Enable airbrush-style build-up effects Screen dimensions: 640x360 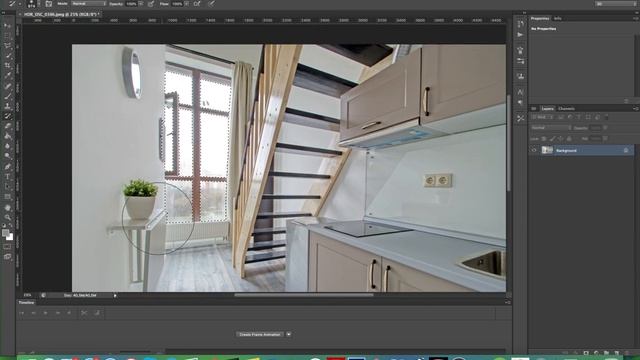click(197, 4)
